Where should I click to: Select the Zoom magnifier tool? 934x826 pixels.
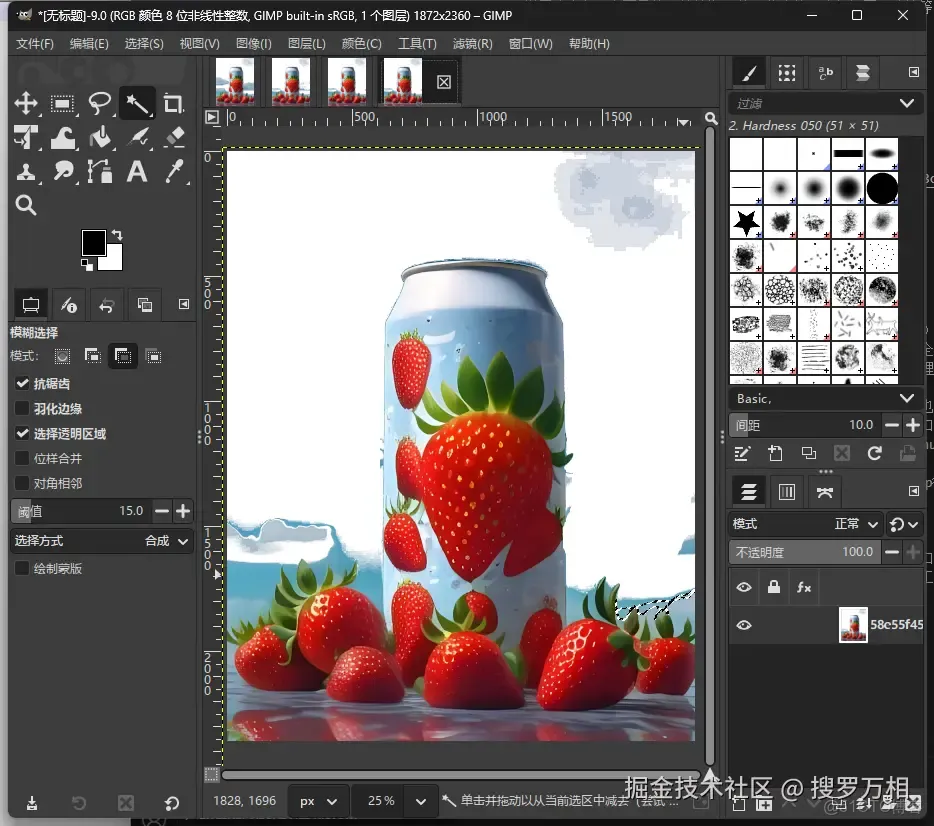[26, 206]
